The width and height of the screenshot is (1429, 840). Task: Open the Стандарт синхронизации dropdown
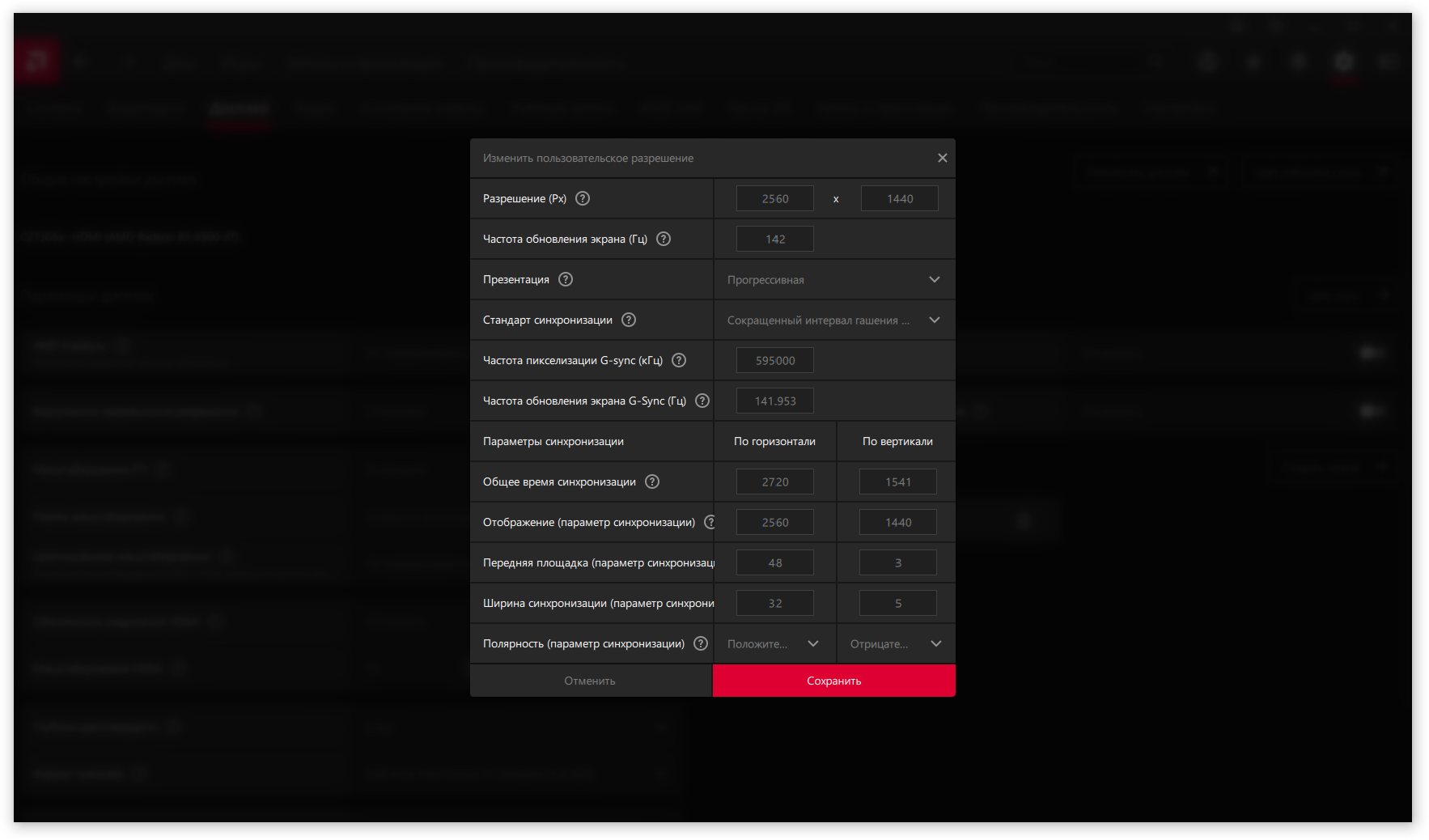834,320
